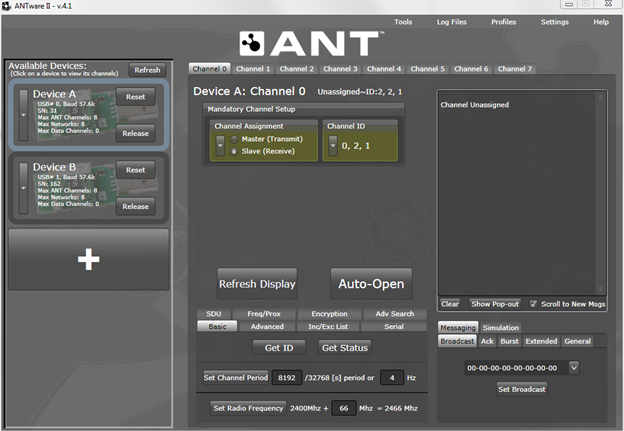
Task: Click the radio frequency offset field 66
Action: [x=344, y=408]
